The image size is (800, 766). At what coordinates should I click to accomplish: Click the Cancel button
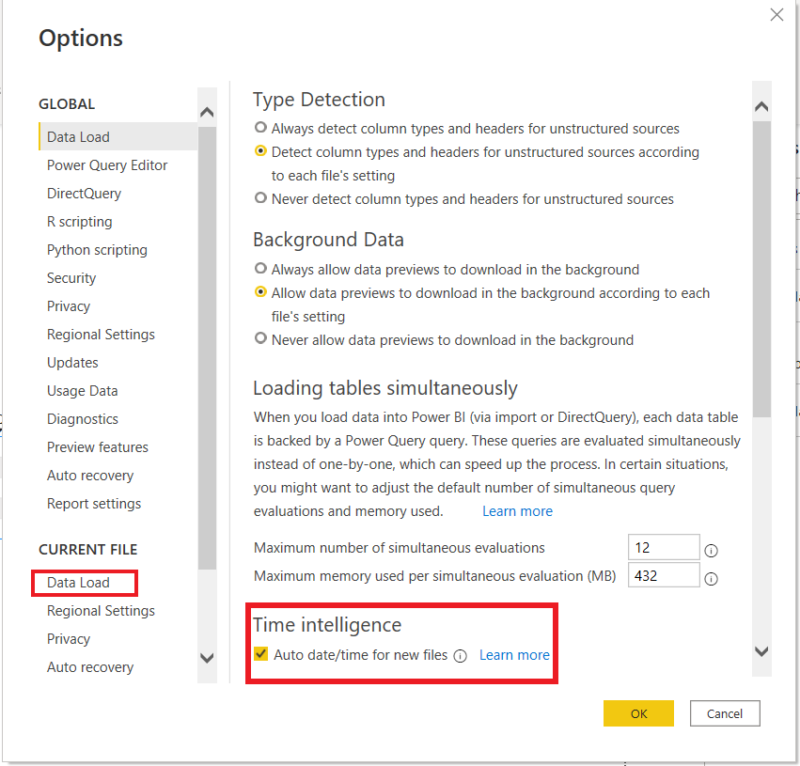[725, 713]
